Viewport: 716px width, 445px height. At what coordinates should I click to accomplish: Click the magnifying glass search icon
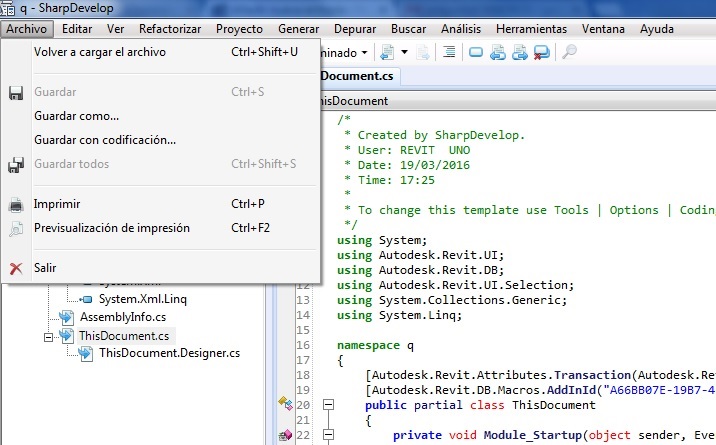[x=569, y=52]
